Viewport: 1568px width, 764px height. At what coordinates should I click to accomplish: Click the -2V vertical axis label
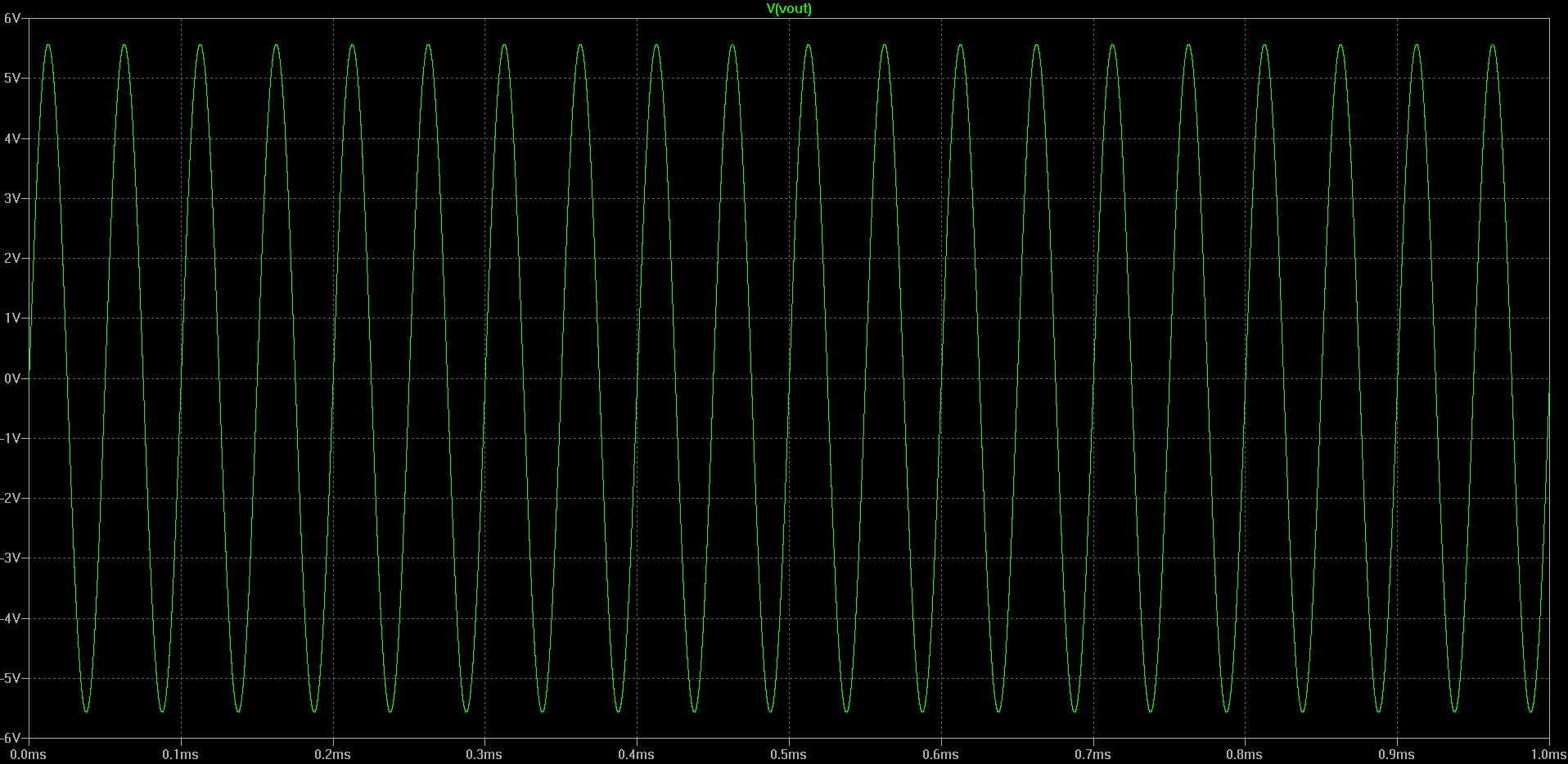pyautogui.click(x=10, y=498)
